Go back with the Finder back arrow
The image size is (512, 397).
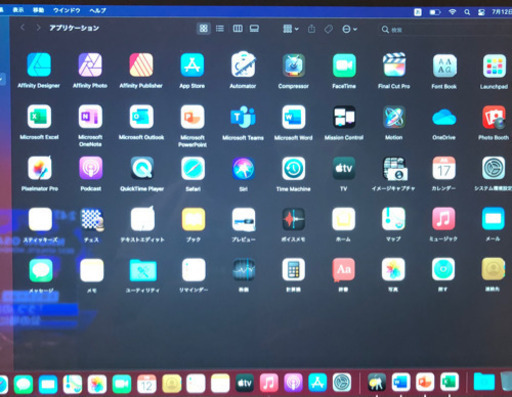[x=23, y=28]
